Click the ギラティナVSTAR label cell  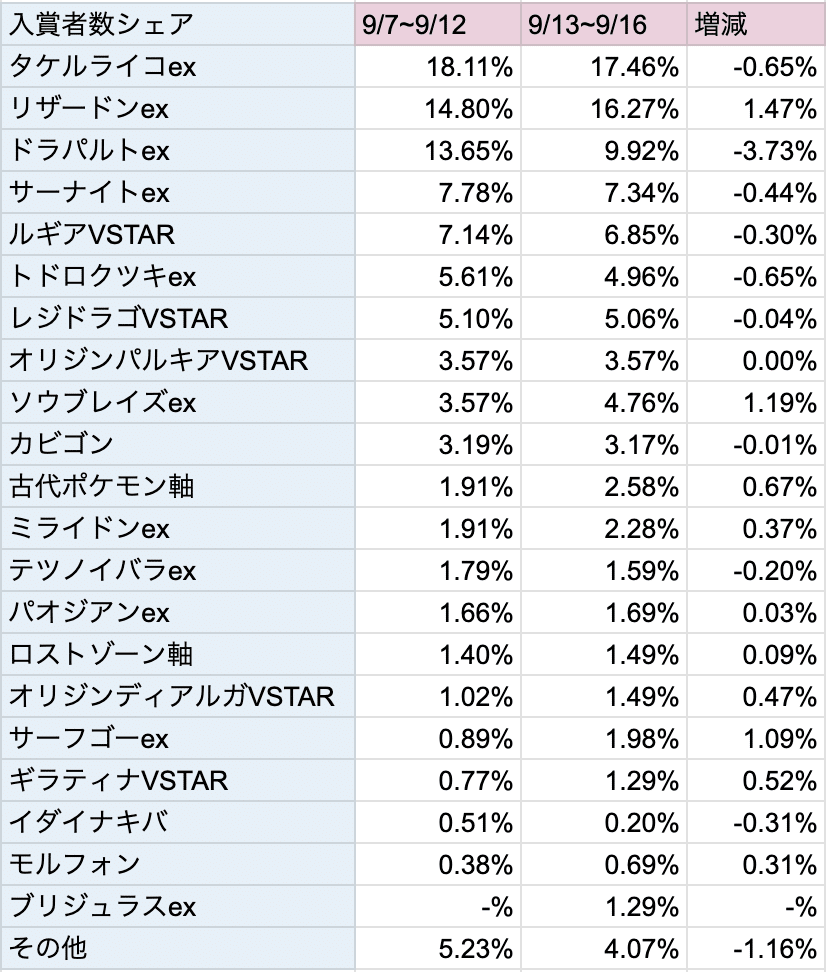[178, 780]
